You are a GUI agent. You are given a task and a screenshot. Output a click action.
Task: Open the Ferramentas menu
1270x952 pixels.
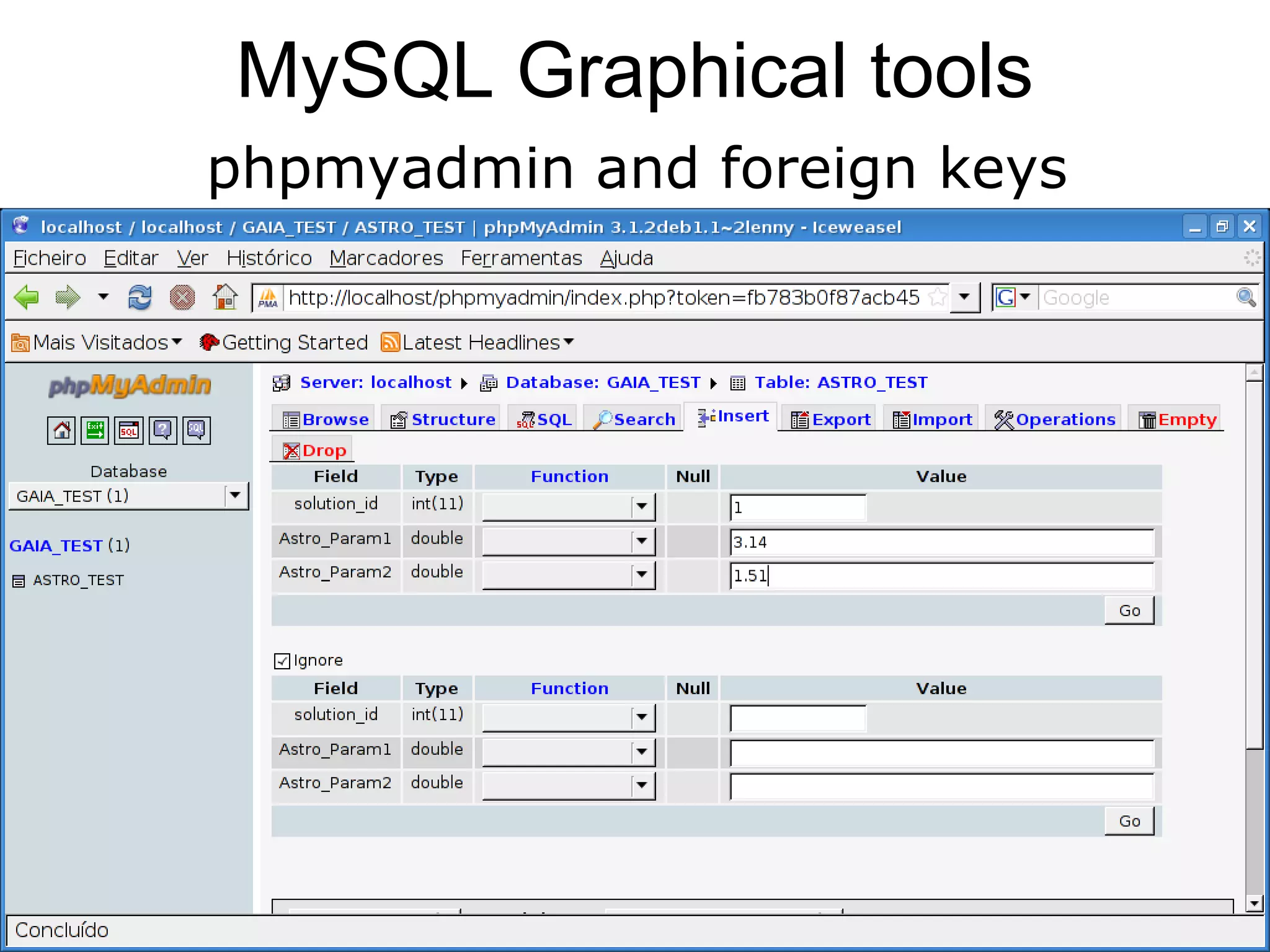click(522, 258)
